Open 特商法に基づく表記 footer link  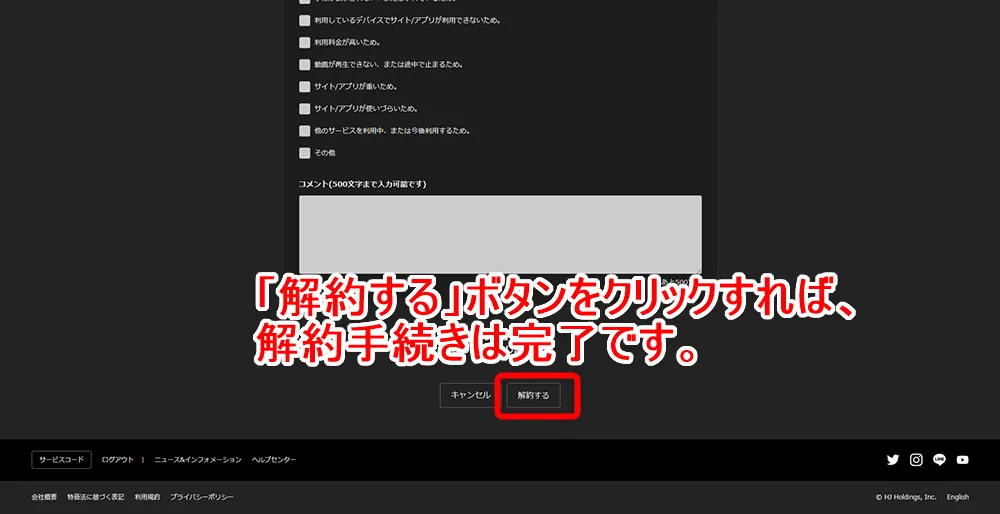click(x=96, y=497)
